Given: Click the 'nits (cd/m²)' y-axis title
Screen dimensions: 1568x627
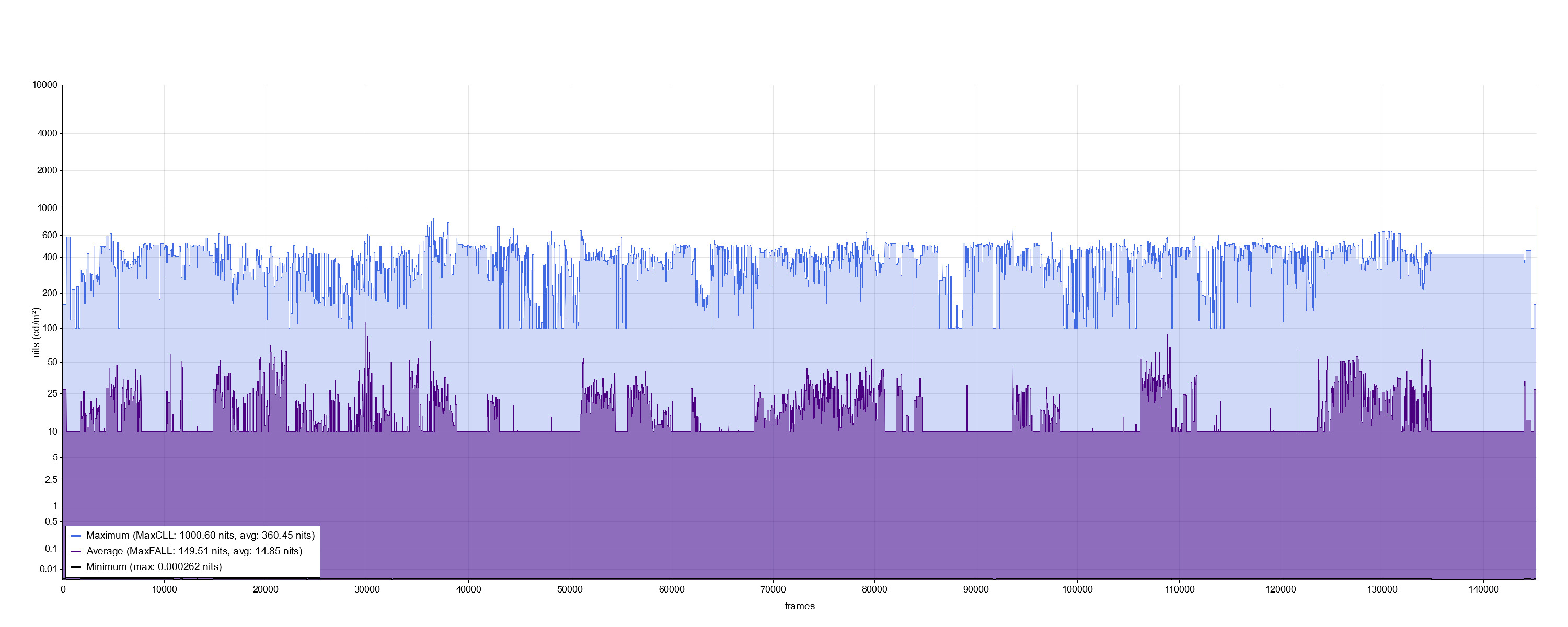Looking at the screenshot, I should pyautogui.click(x=36, y=332).
